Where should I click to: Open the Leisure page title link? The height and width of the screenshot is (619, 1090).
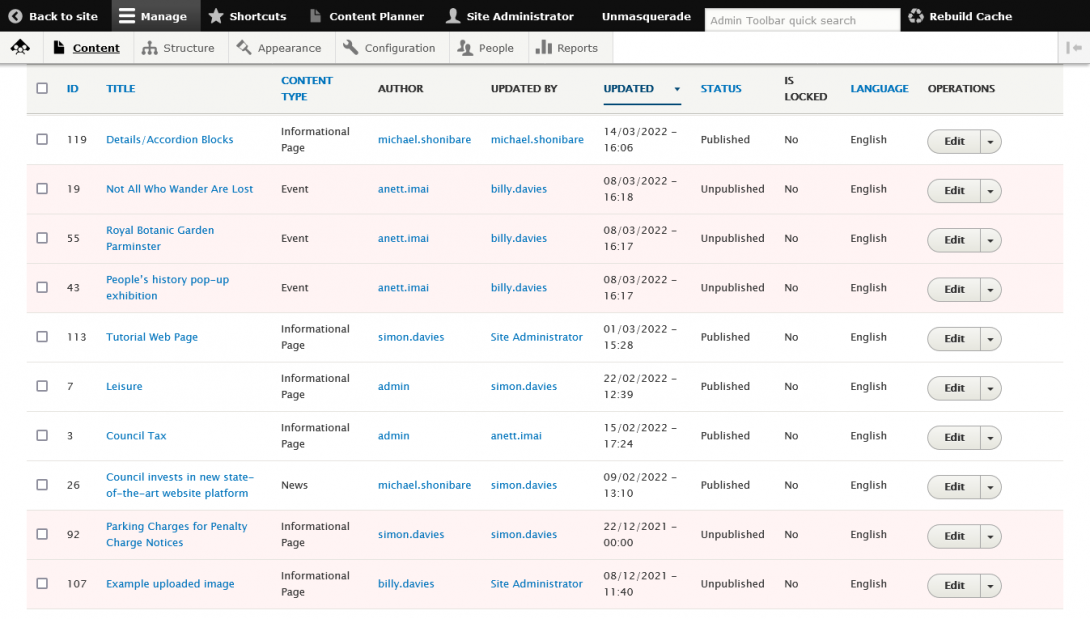pyautogui.click(x=124, y=386)
